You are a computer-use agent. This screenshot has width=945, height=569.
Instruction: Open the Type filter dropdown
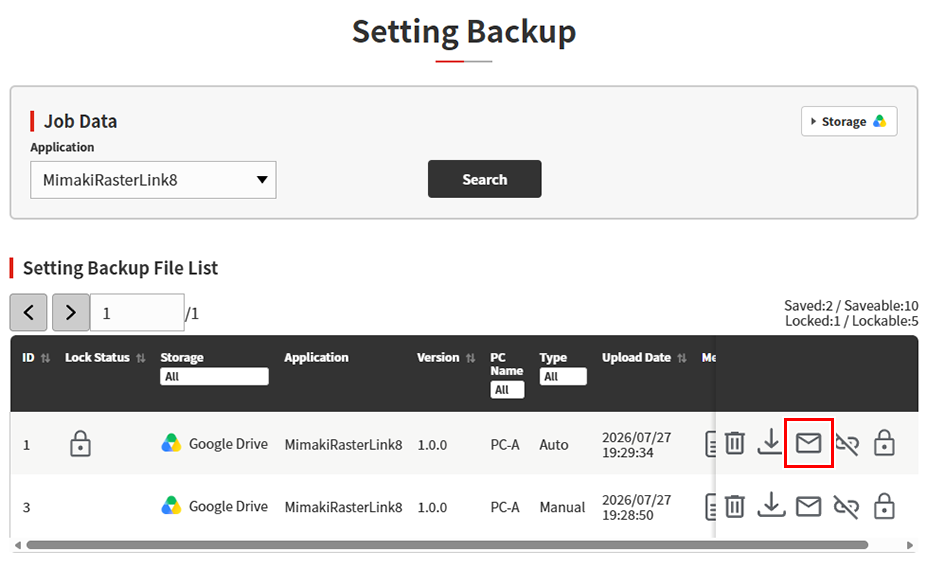(x=563, y=377)
